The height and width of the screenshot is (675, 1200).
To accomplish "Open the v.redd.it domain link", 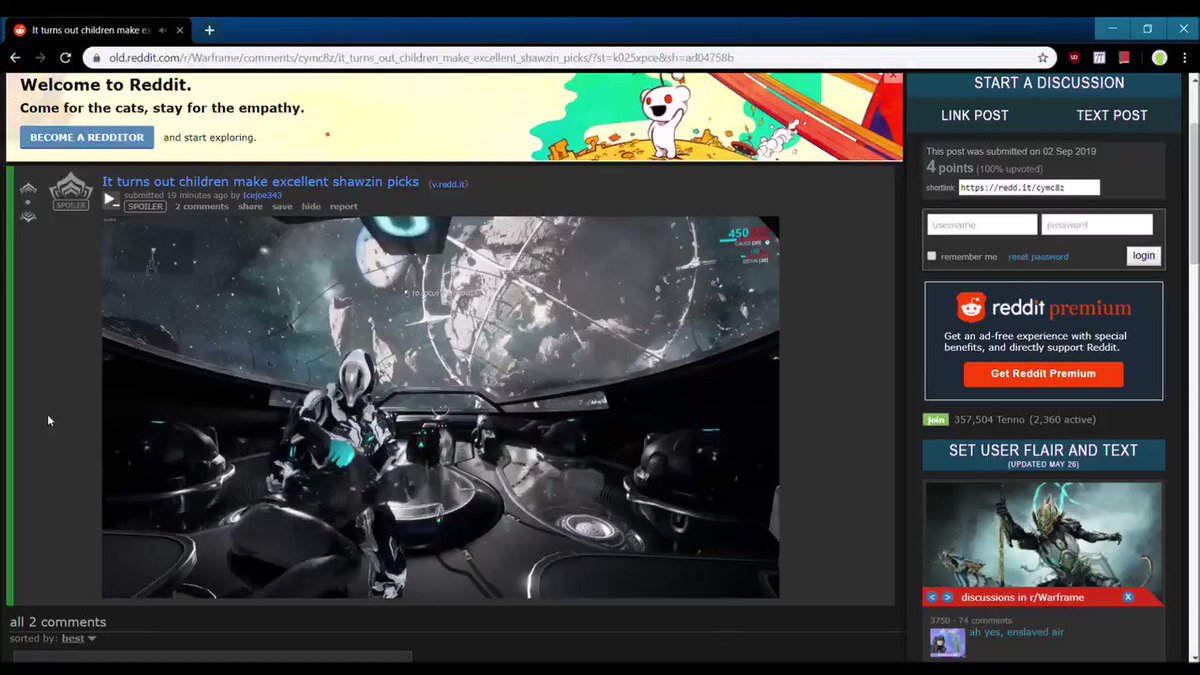I will point(448,184).
